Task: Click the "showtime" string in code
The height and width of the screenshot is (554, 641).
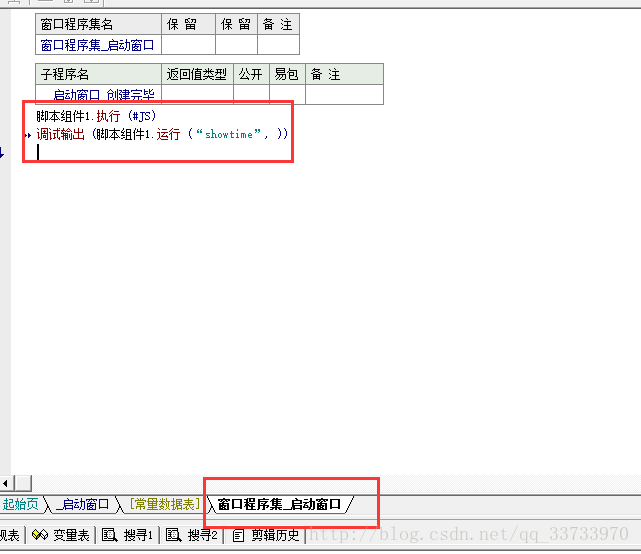Action: (229, 134)
